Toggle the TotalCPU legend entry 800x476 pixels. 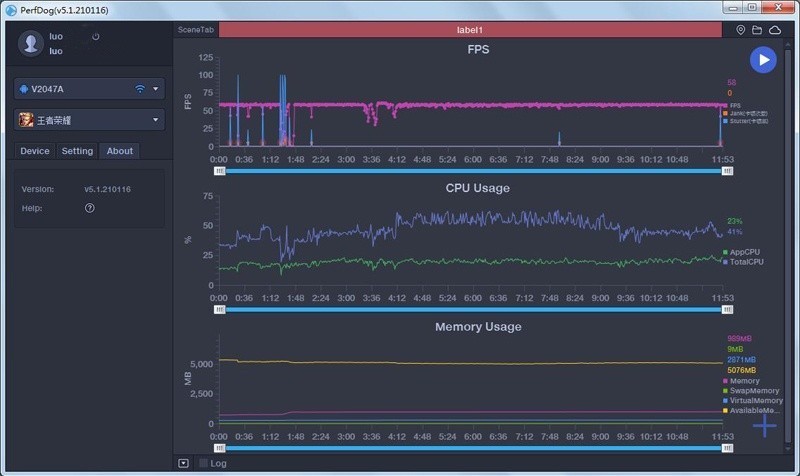pyautogui.click(x=746, y=261)
